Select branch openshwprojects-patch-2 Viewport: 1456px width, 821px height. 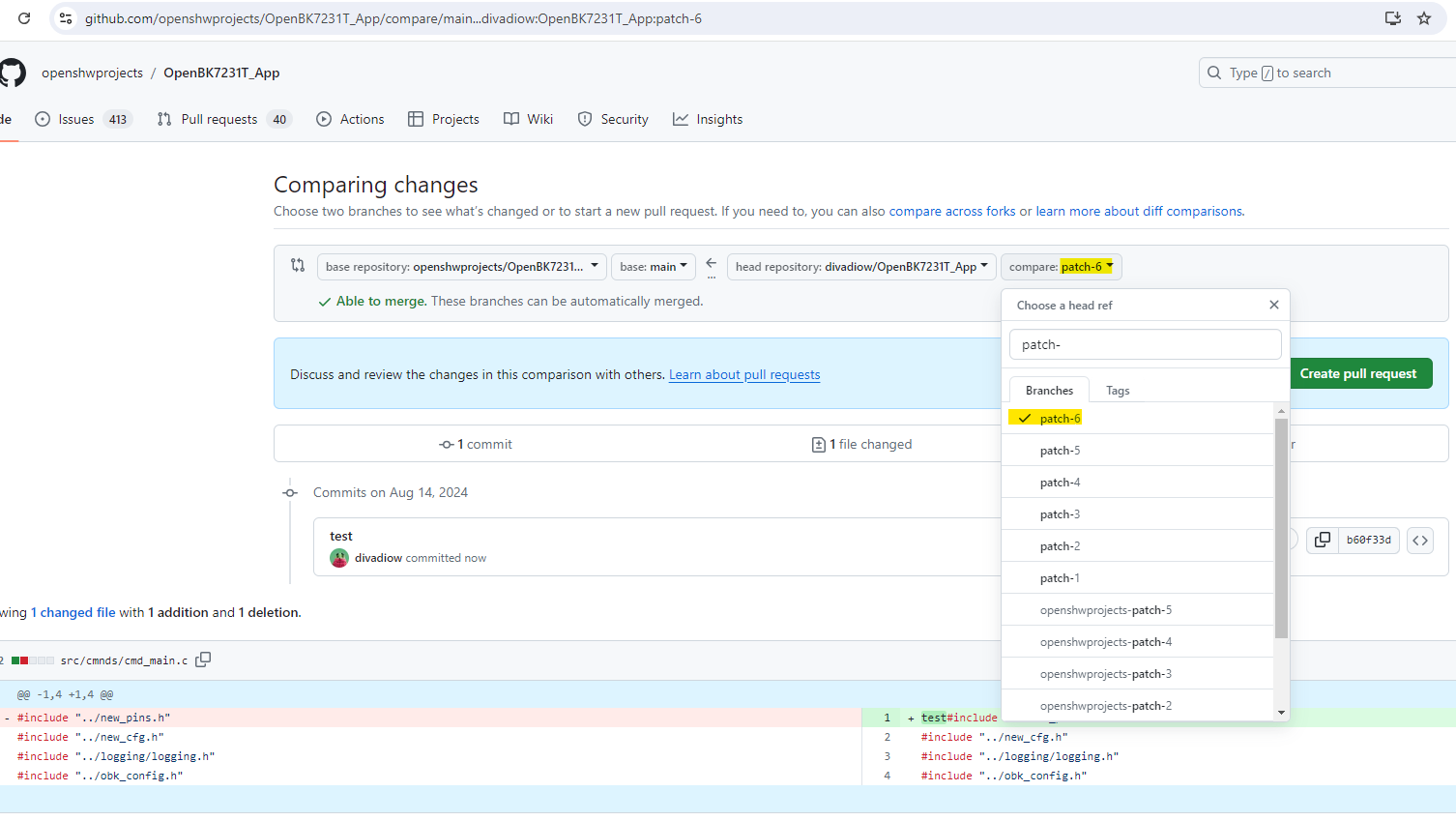(1138, 706)
